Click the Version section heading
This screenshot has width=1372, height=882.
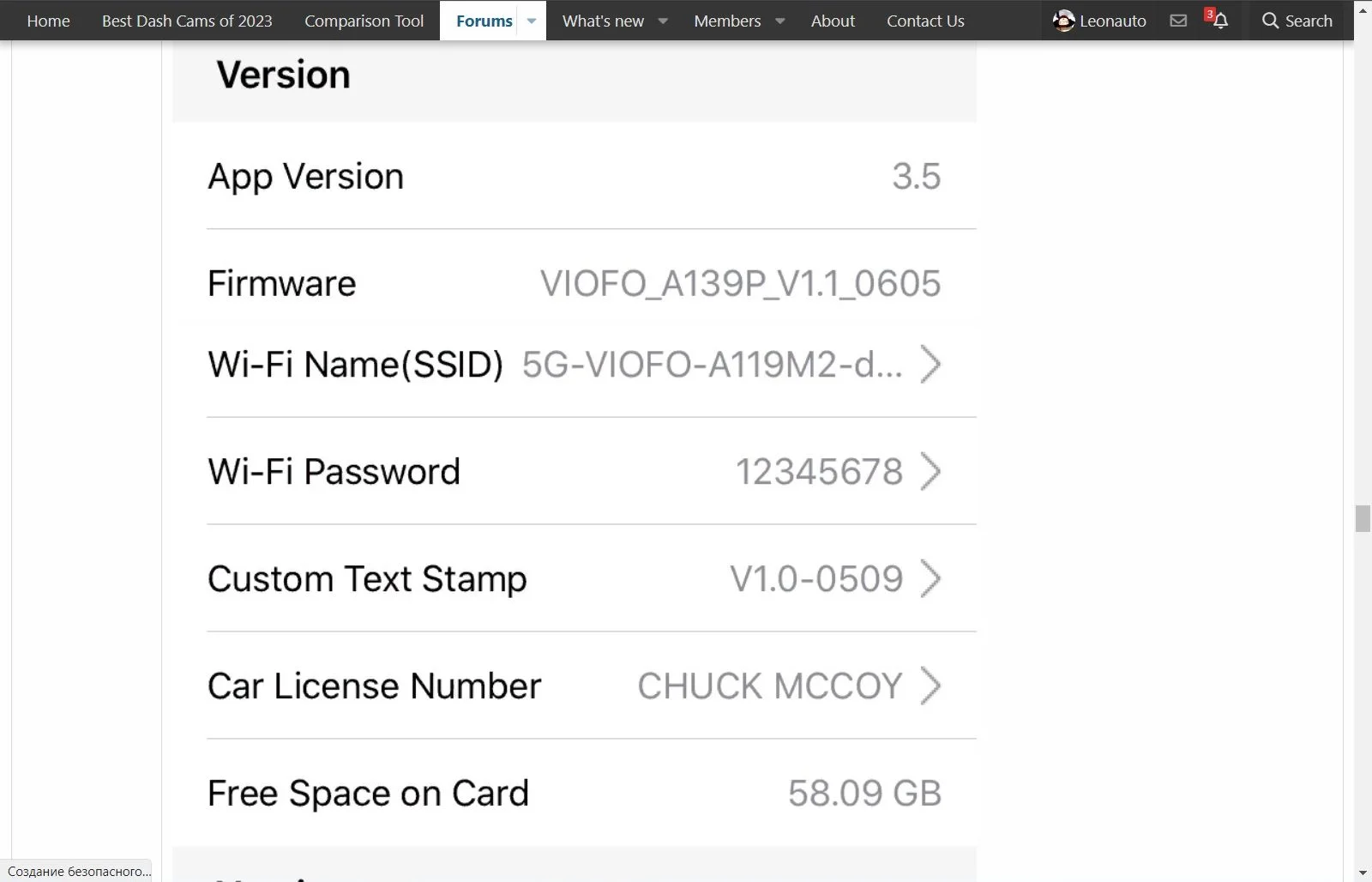tap(283, 75)
